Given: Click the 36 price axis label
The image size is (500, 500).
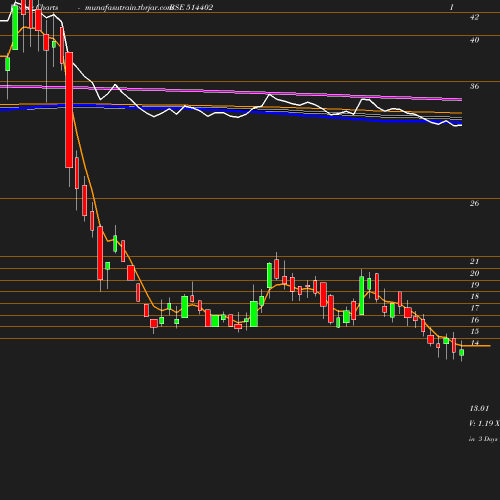Looking at the screenshot, I should (474, 86).
